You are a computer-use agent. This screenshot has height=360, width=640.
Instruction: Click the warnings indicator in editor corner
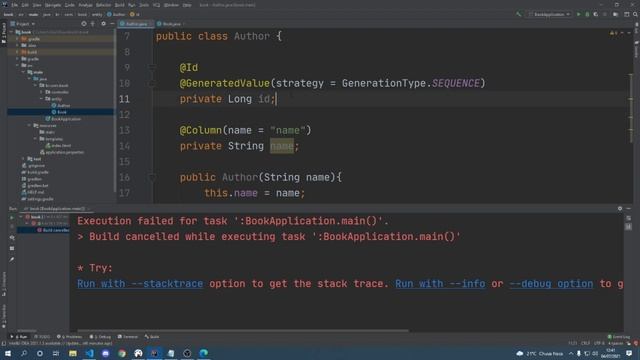[x=613, y=33]
